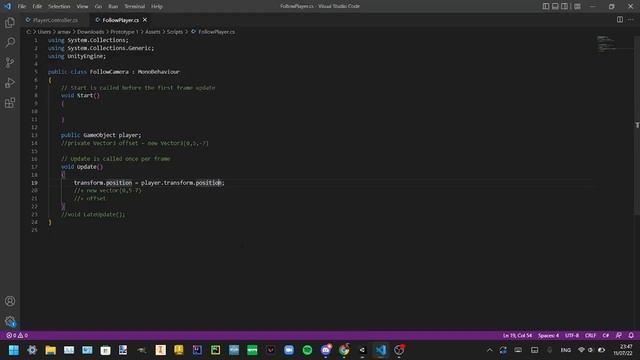Click Visual Studio Code taskbar icon
Image resolution: width=640 pixels, height=360 pixels.
pos(381,350)
